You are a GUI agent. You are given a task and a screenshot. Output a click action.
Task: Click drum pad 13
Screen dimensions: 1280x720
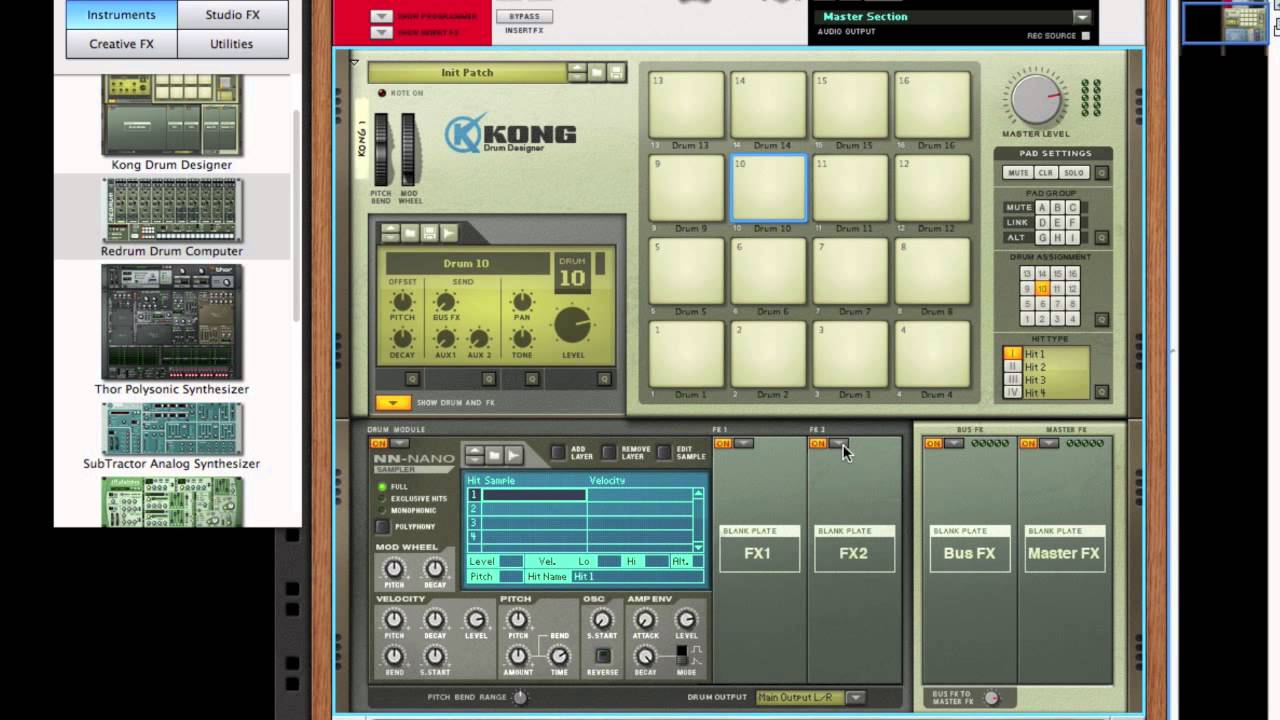pos(687,104)
